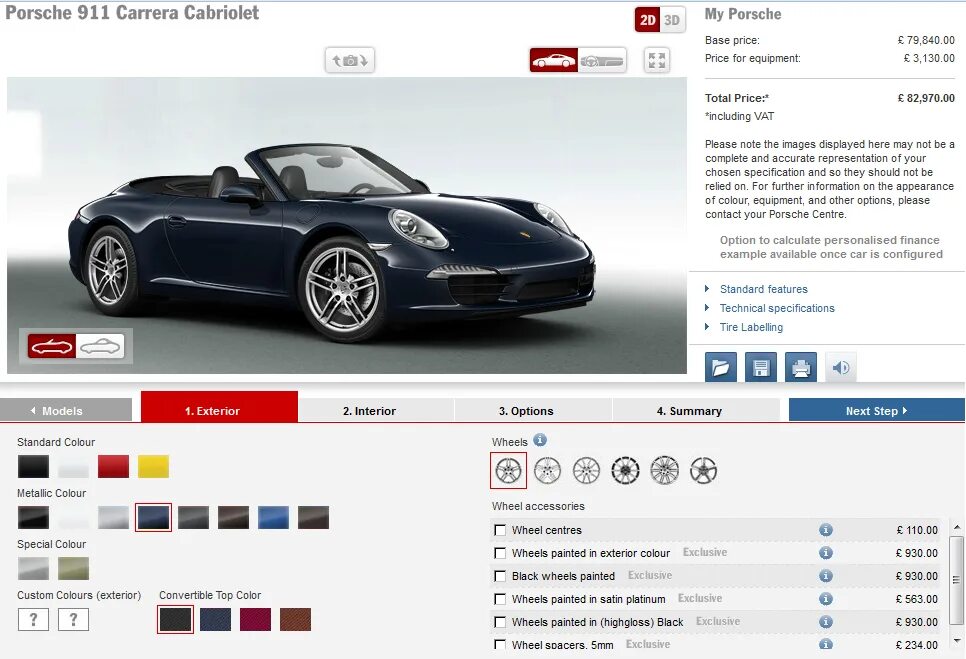Open info for Wheel centres
The image size is (966, 659).
tap(826, 530)
